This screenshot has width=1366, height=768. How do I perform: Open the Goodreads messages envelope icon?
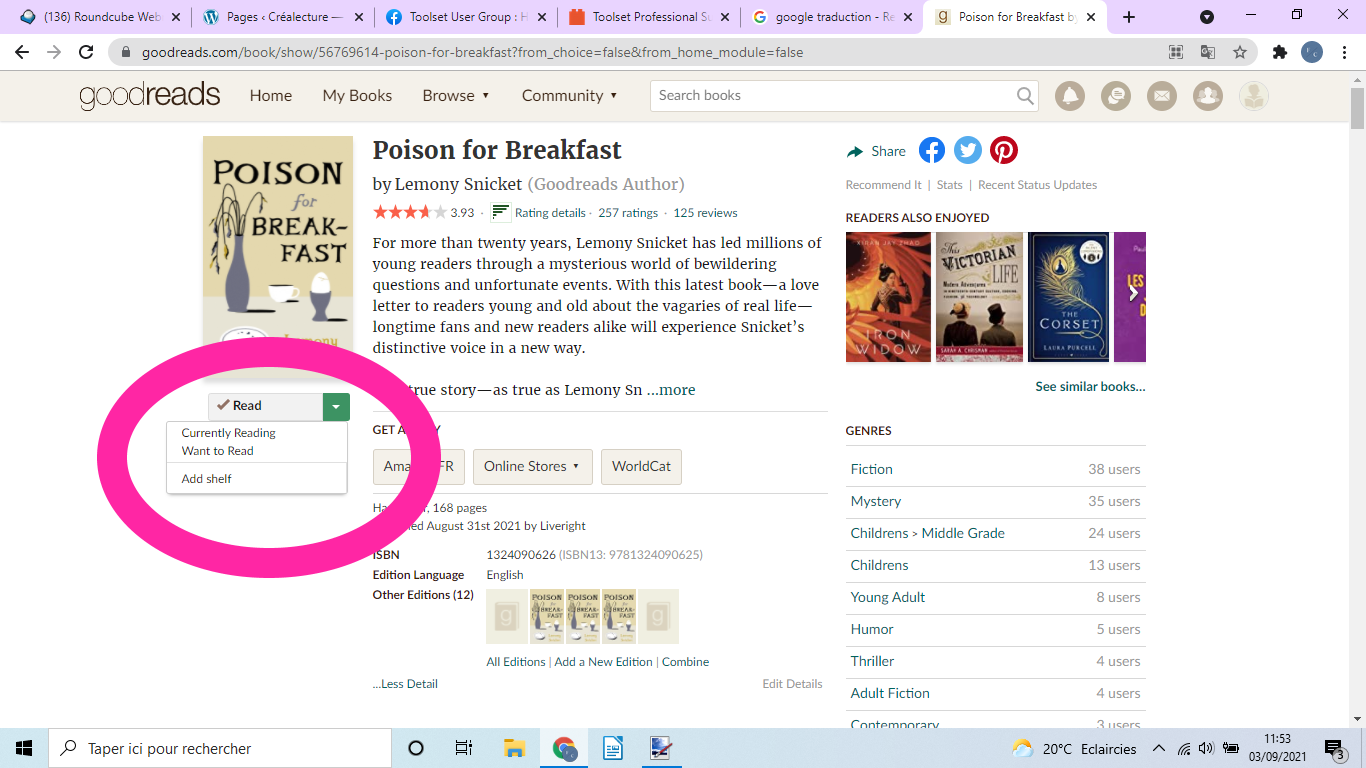point(1162,96)
